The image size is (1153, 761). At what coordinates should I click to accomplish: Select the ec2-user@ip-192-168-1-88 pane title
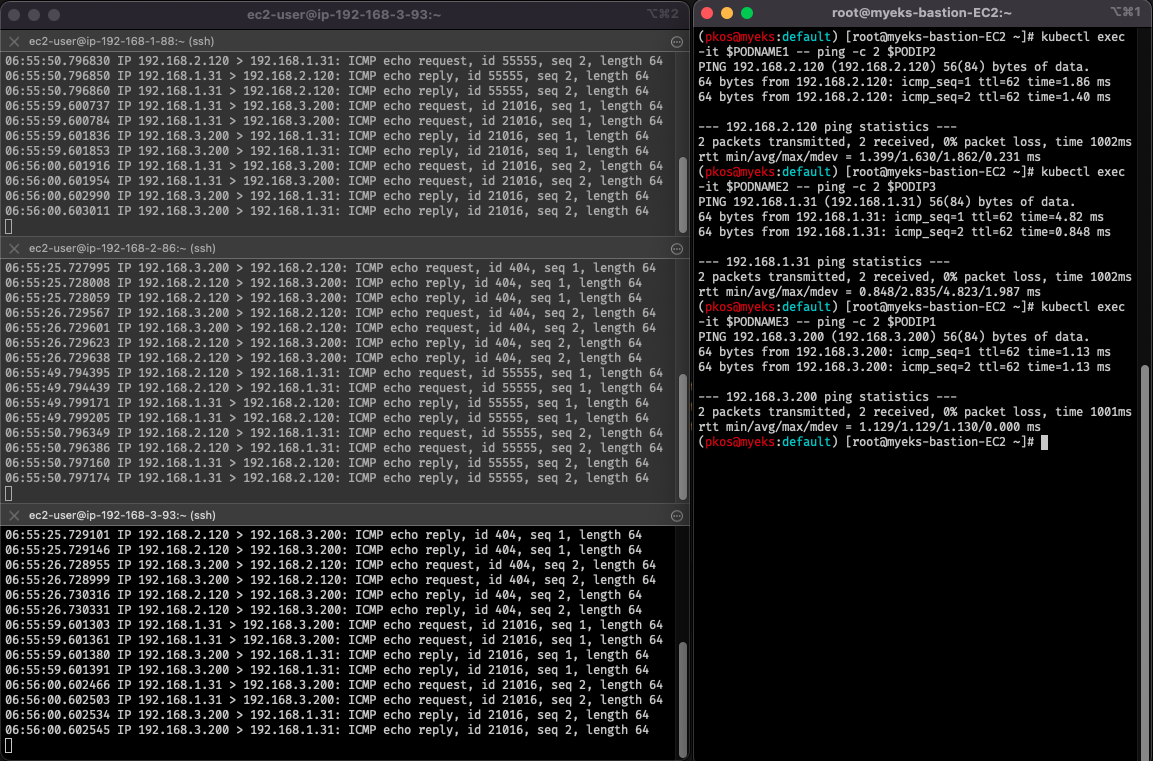121,42
